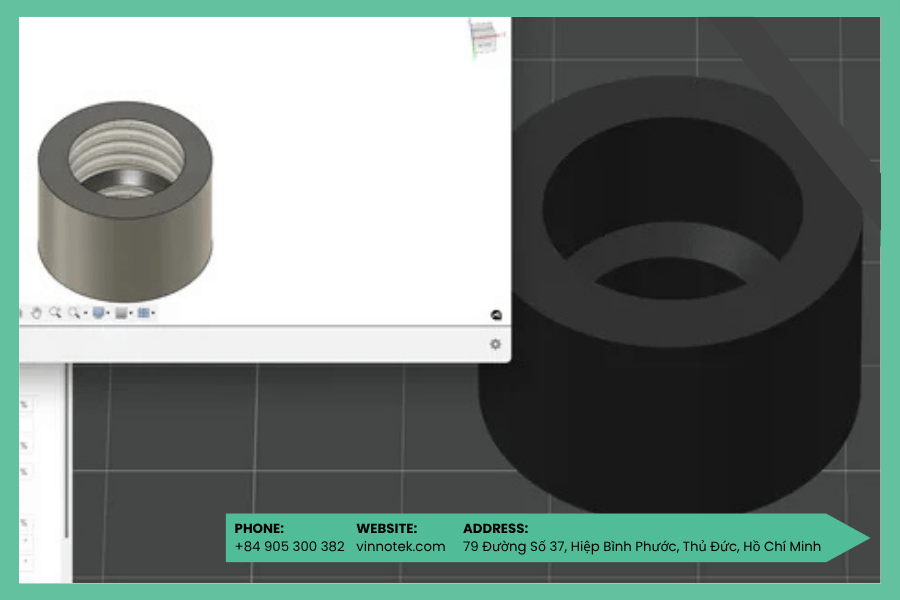Click the Viewports layout icon
This screenshot has width=900, height=600.
143,312
